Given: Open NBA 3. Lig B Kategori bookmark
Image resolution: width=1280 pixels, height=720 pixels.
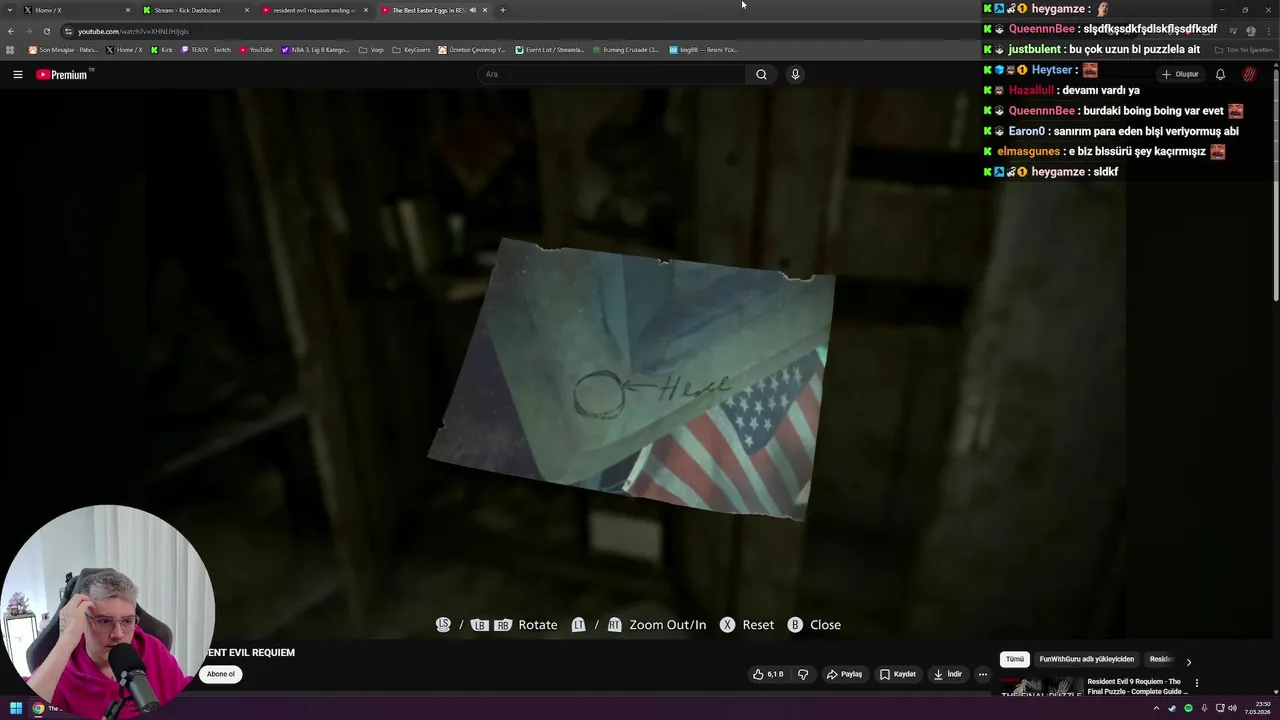Looking at the screenshot, I should [315, 49].
